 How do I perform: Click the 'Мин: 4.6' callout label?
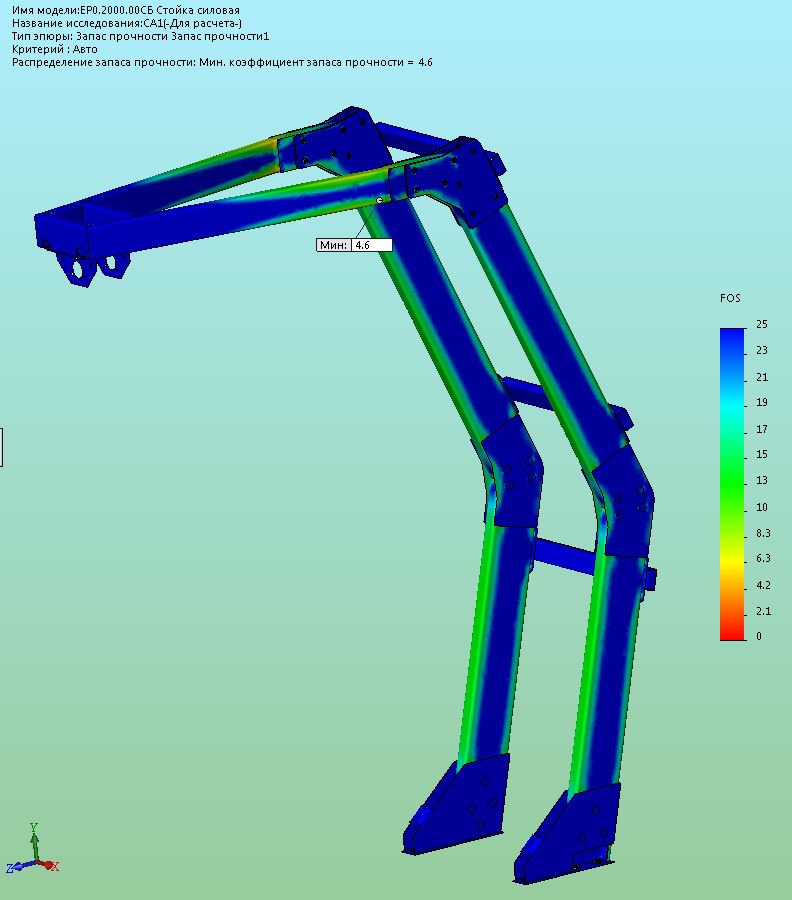click(354, 245)
